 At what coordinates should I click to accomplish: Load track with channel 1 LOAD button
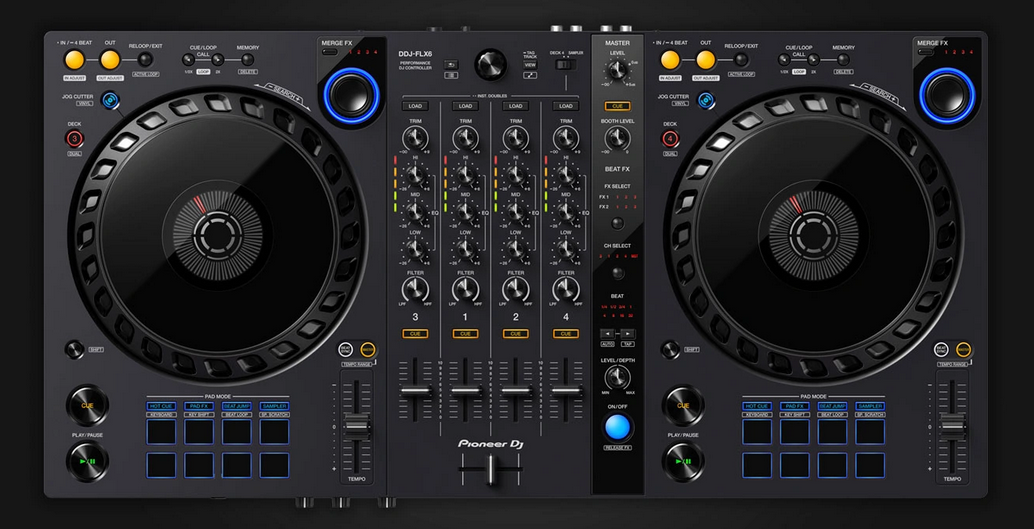[x=466, y=106]
